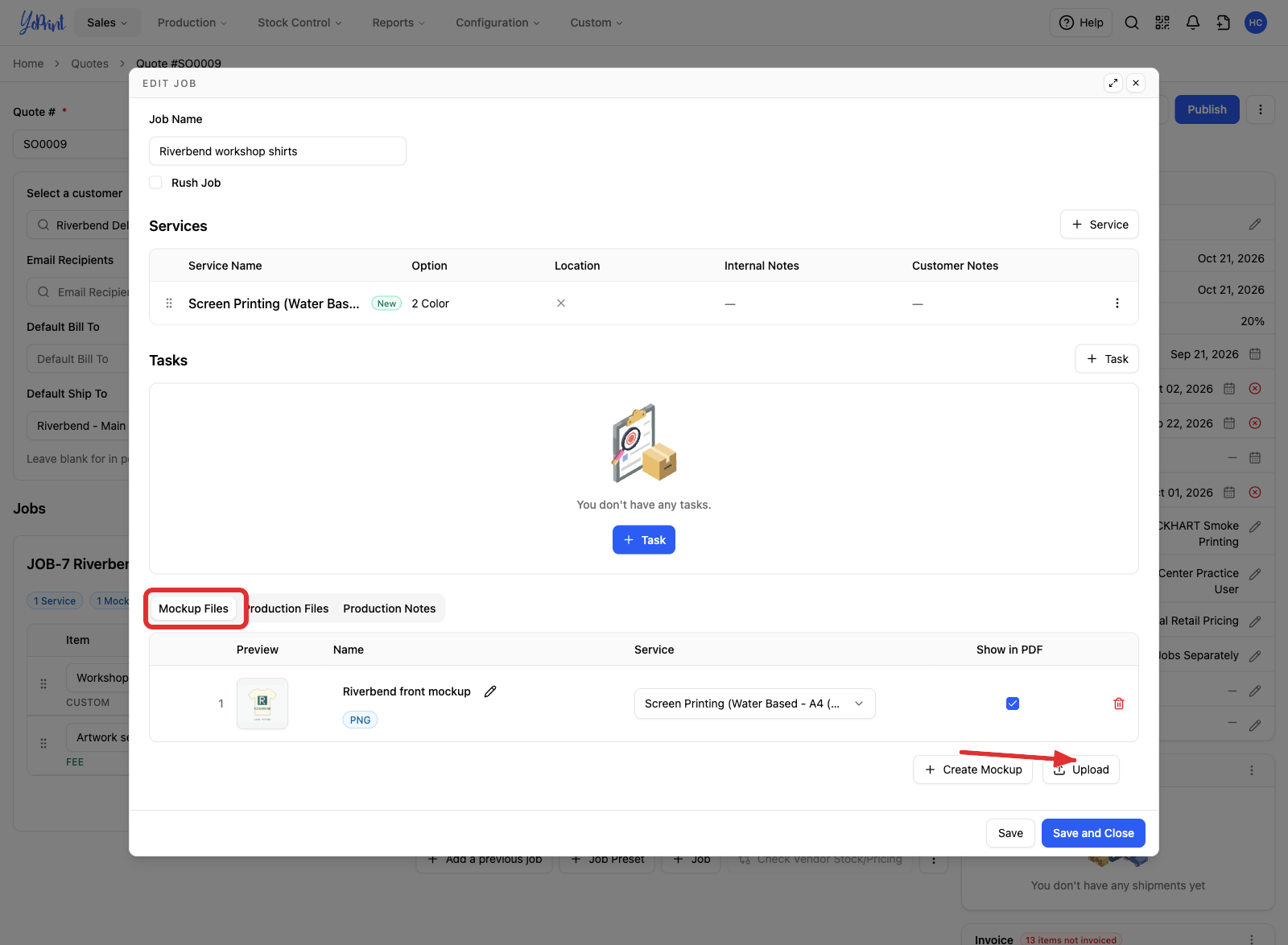Click the HC user avatar
The image size is (1288, 945).
pyautogui.click(x=1255, y=23)
